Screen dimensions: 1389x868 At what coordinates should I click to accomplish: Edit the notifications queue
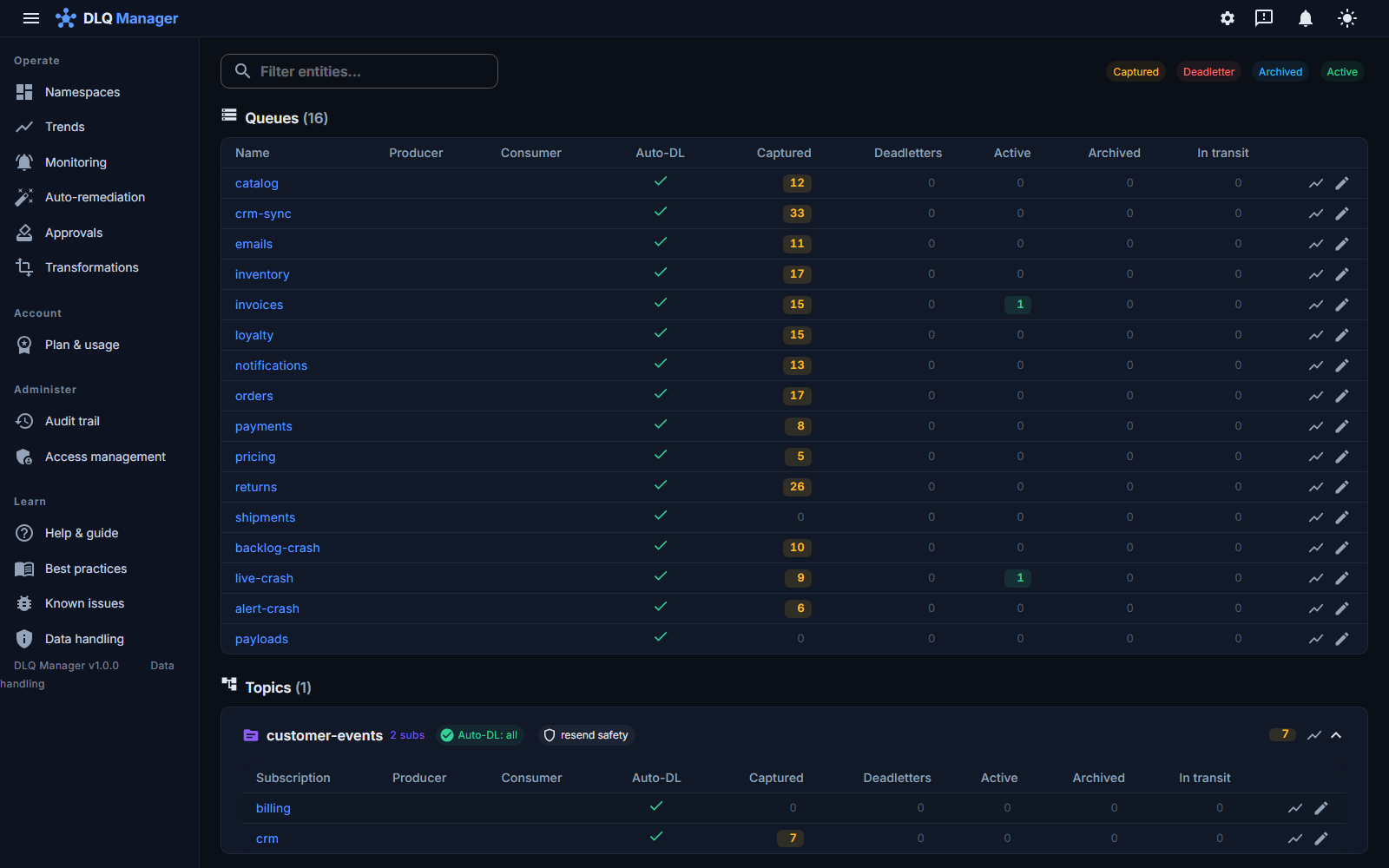(x=1342, y=365)
